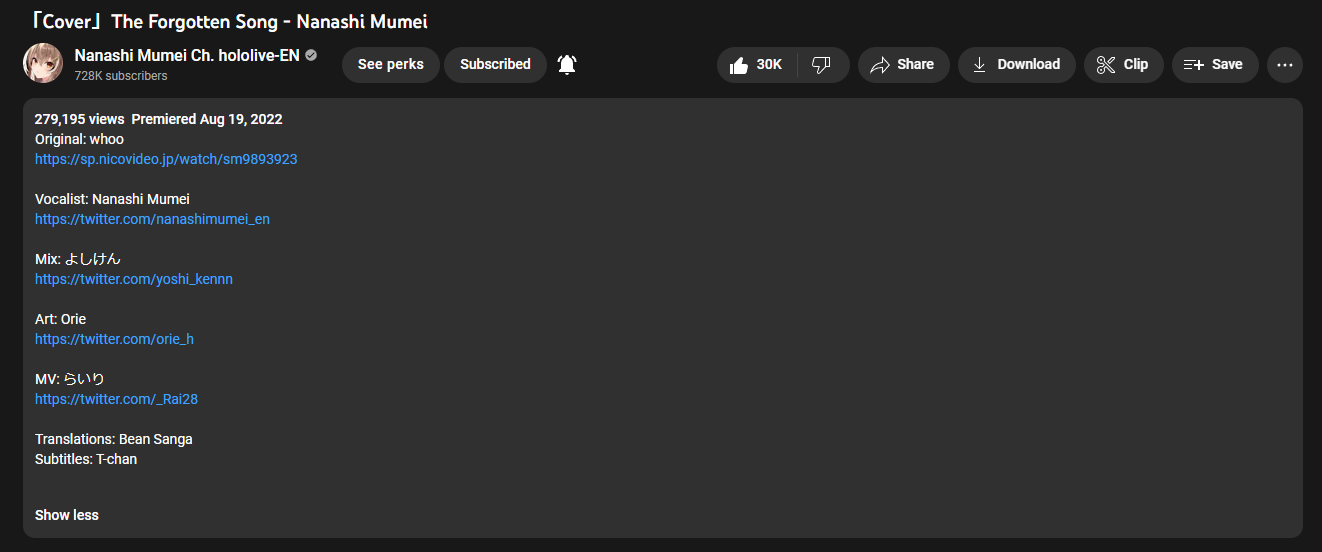Create a Clip with scissors icon
The width and height of the screenshot is (1322, 552).
pos(1123,65)
